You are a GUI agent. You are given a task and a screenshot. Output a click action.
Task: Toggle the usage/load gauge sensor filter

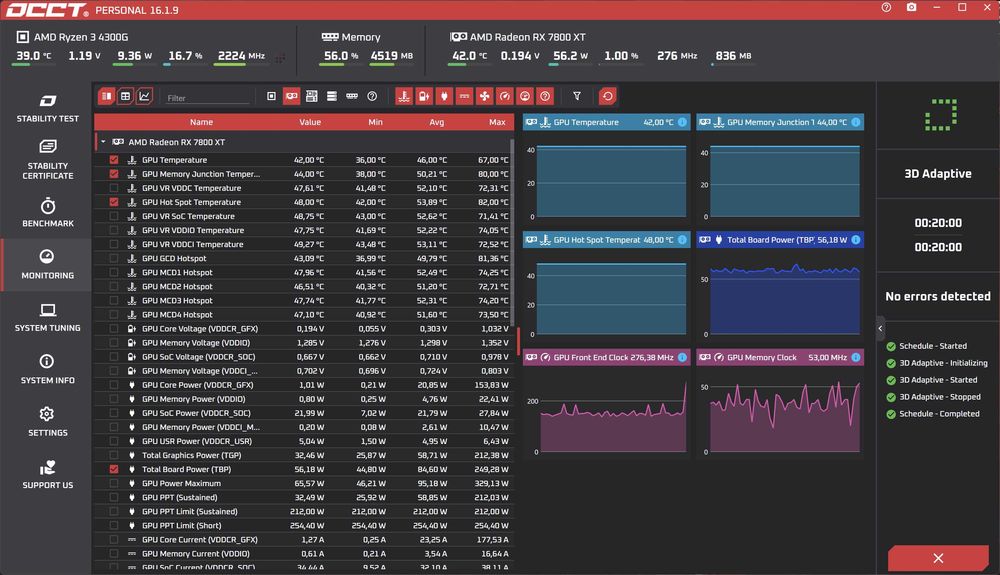[x=525, y=96]
